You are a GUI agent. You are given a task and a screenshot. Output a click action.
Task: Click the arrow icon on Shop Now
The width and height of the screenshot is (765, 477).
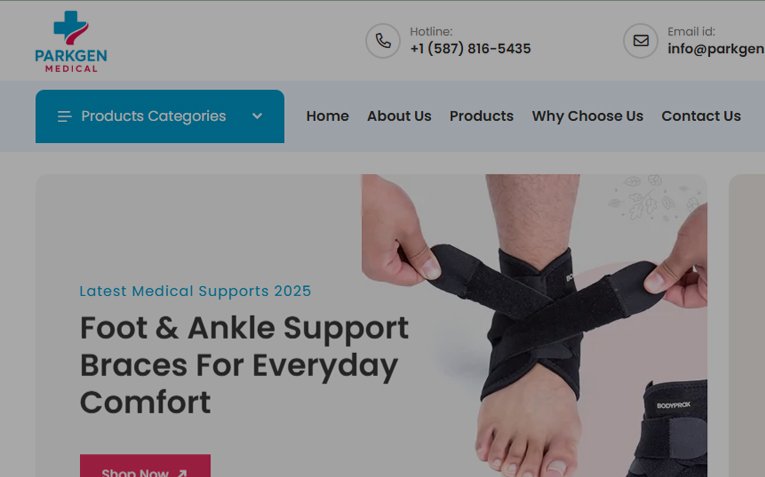tap(182, 473)
